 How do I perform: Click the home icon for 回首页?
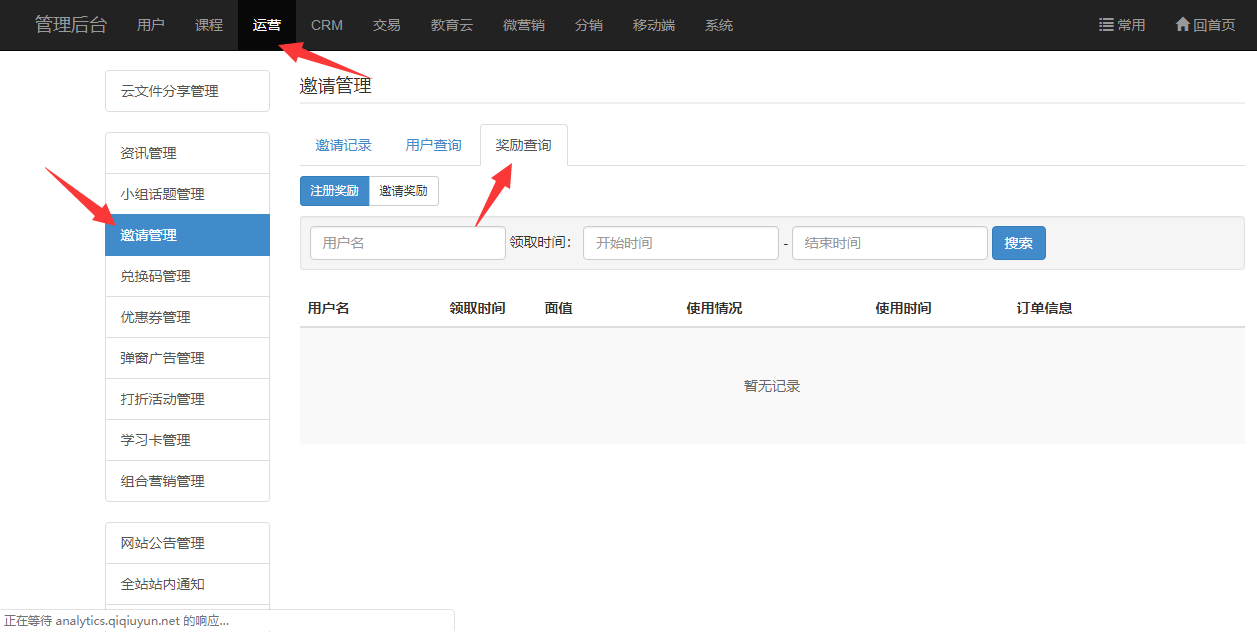click(1182, 25)
